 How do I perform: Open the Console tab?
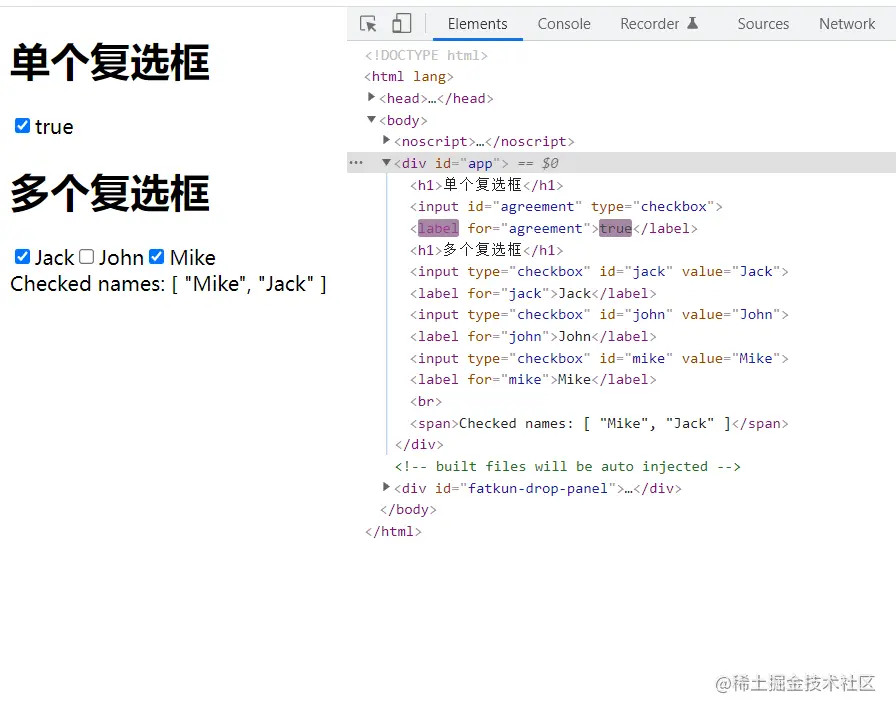563,24
